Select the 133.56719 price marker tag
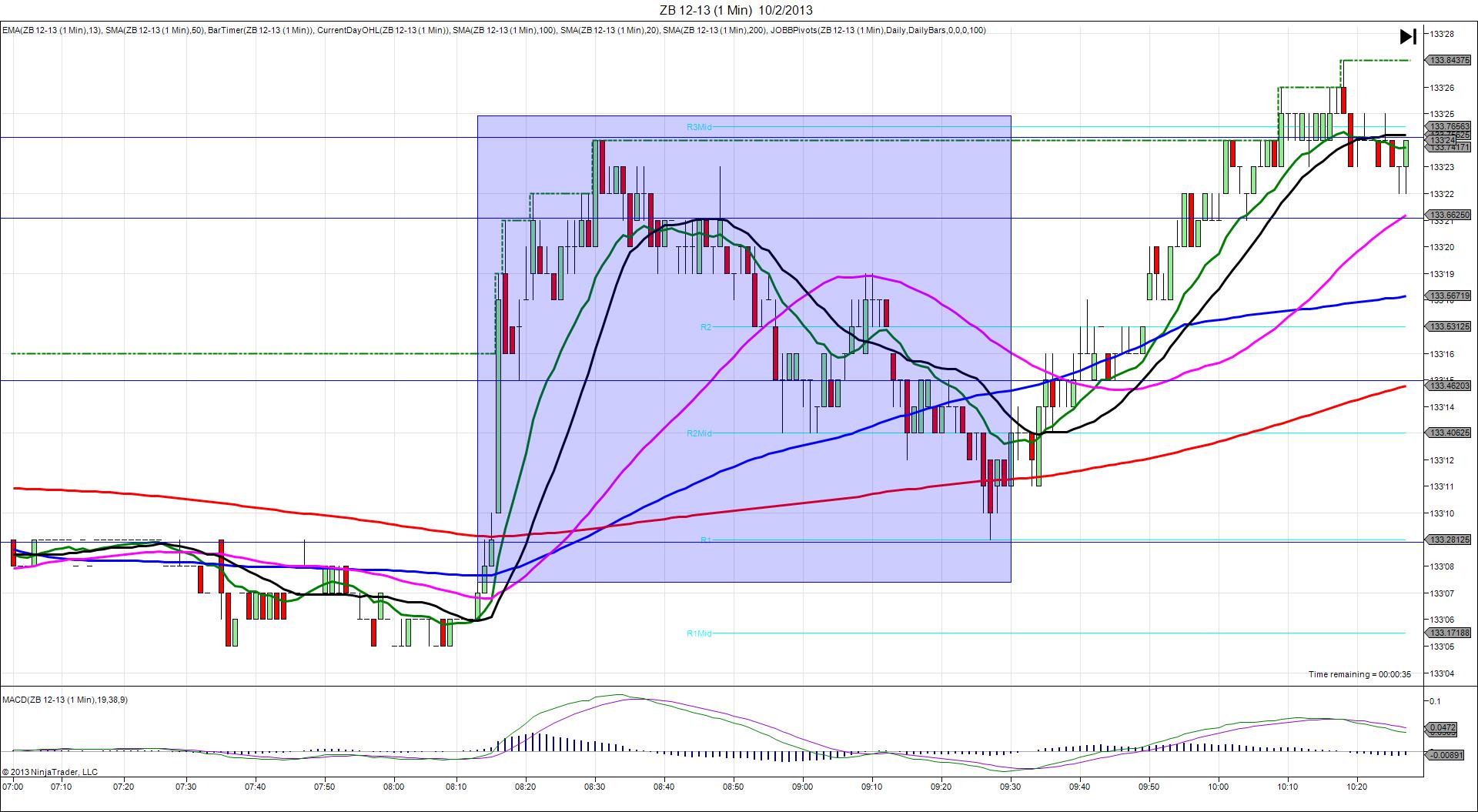This screenshot has width=1478, height=812. [x=1448, y=296]
